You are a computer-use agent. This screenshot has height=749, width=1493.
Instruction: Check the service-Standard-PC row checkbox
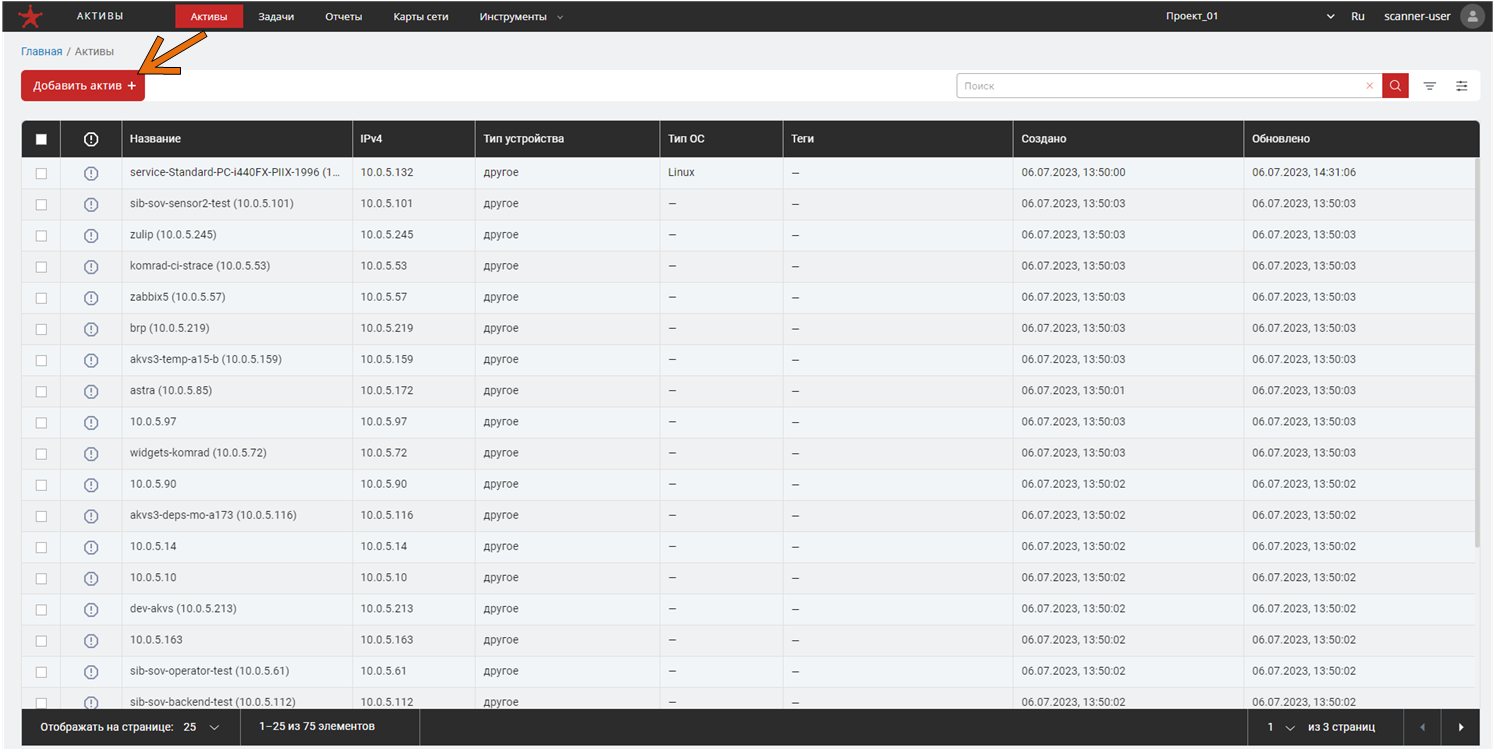[x=41, y=173]
